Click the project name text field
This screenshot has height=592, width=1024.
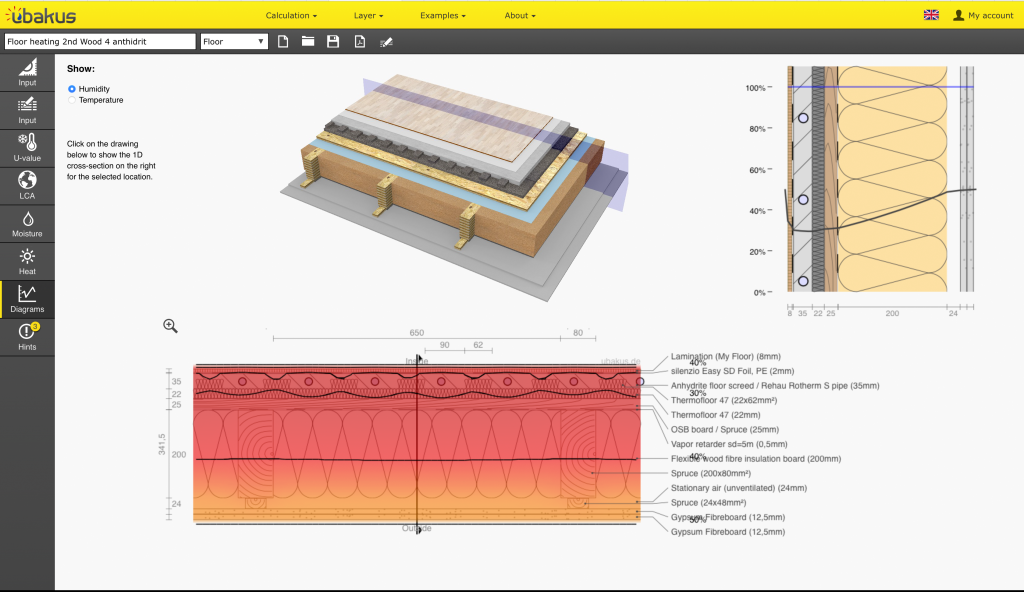pos(99,42)
